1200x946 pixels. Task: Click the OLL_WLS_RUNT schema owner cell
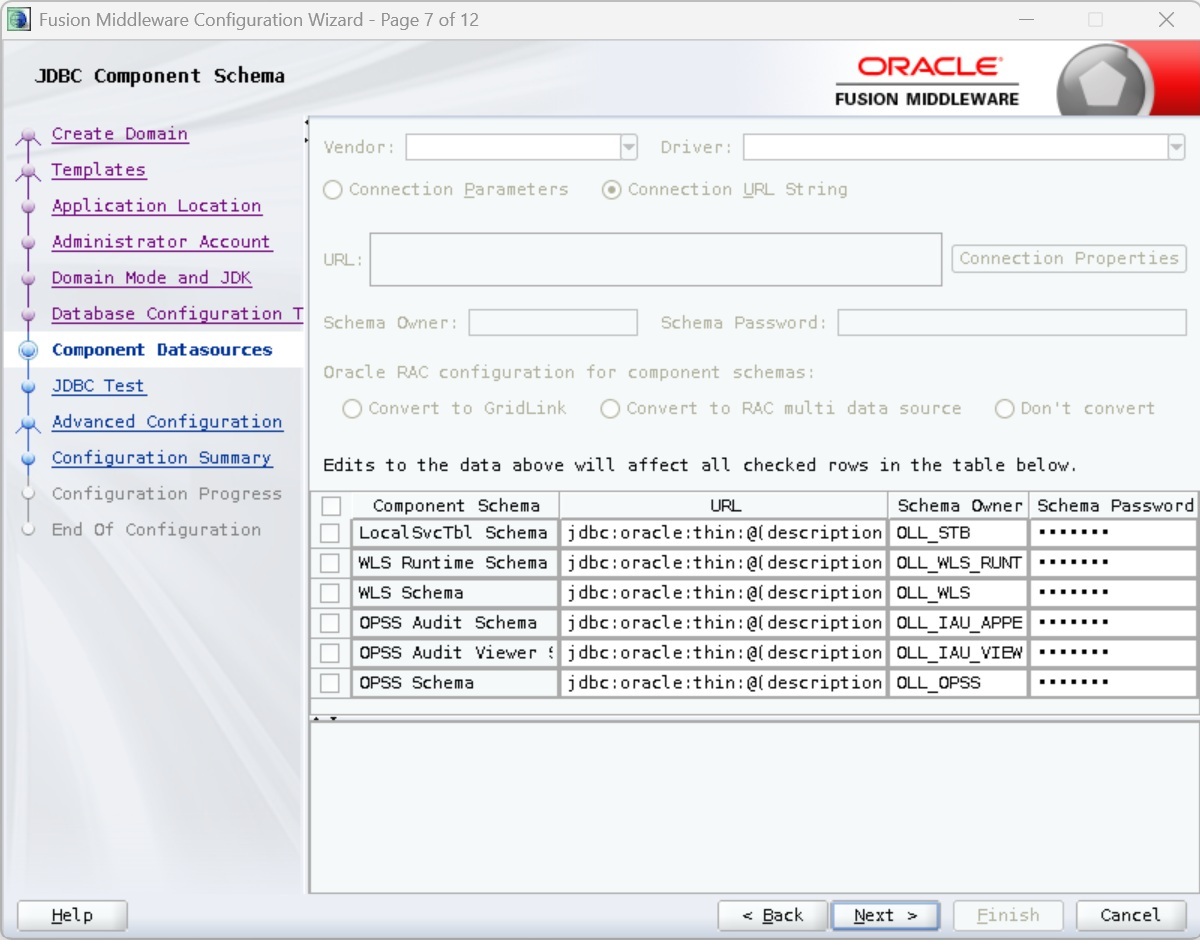coord(959,564)
